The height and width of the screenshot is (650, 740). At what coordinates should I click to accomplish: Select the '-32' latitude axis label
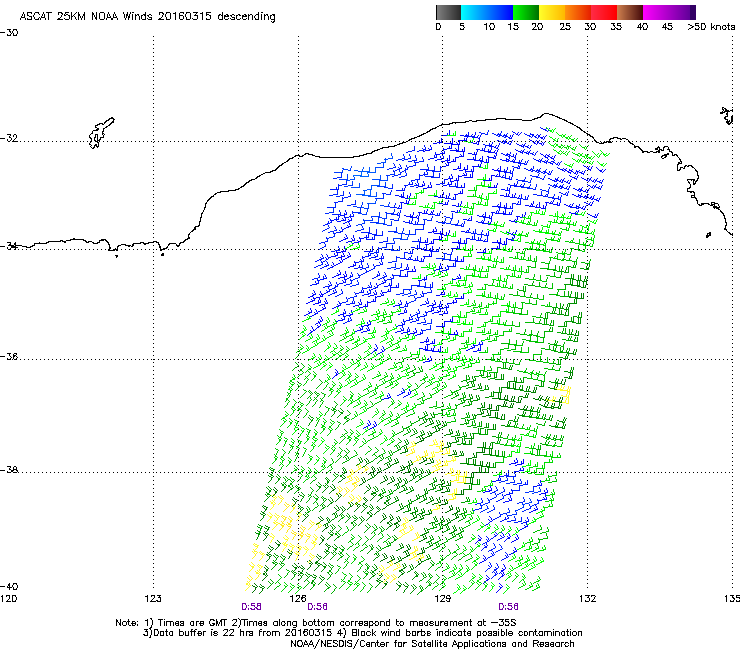(x=9, y=138)
